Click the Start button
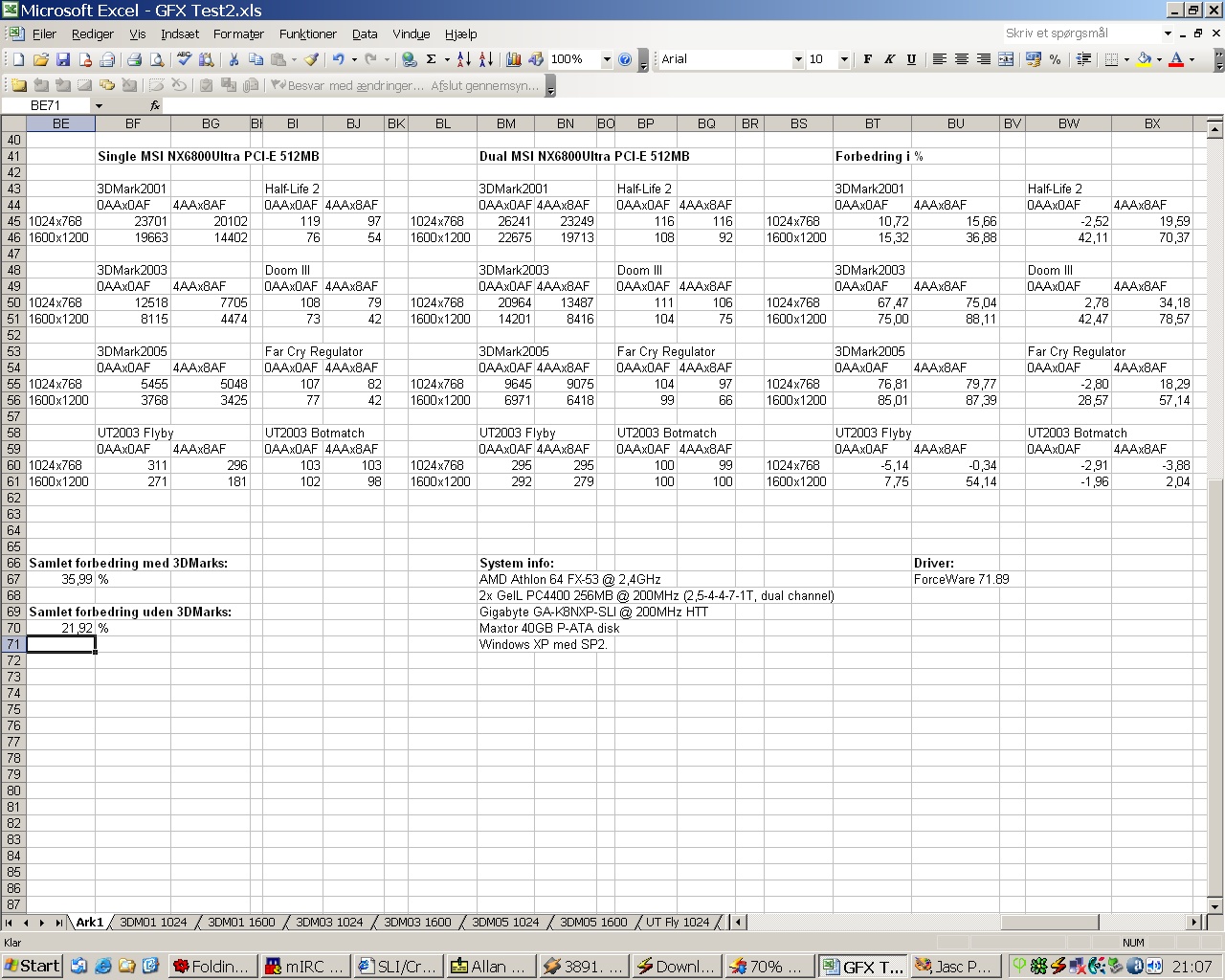 click(32, 967)
